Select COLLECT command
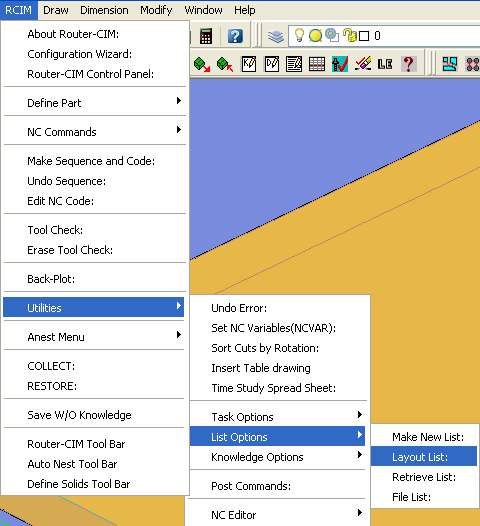This screenshot has width=480, height=526. pos(94,366)
